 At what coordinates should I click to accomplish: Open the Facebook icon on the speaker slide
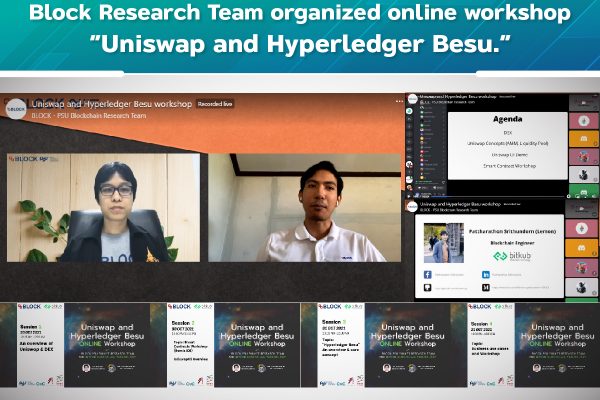tap(427, 274)
